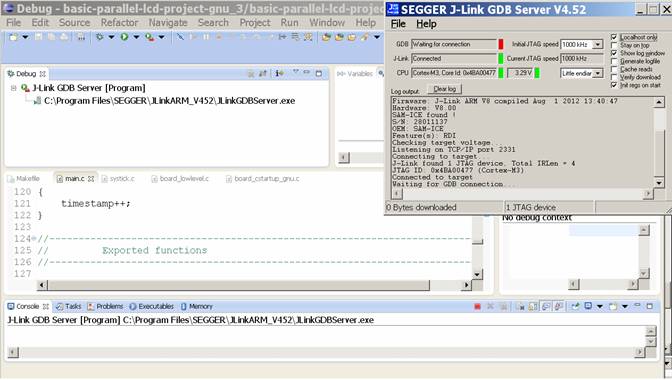Open the Debug launch dropdown arrow
Screen dimensions: 672x380
click(111, 37)
